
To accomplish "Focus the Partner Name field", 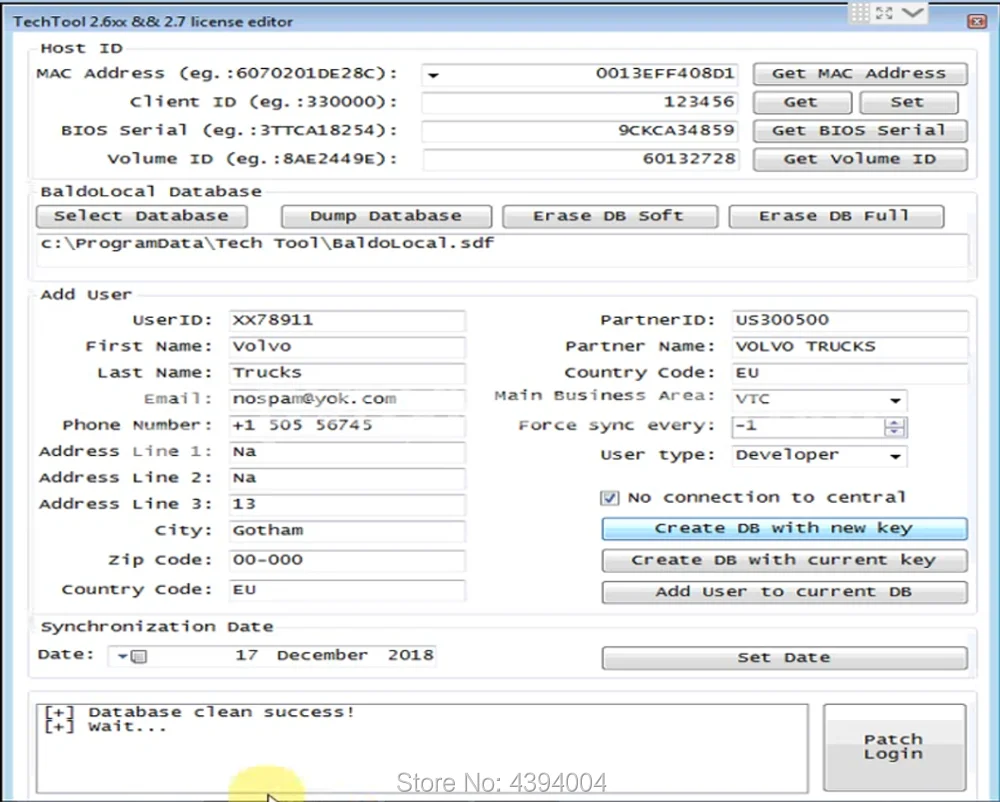I will [x=850, y=346].
